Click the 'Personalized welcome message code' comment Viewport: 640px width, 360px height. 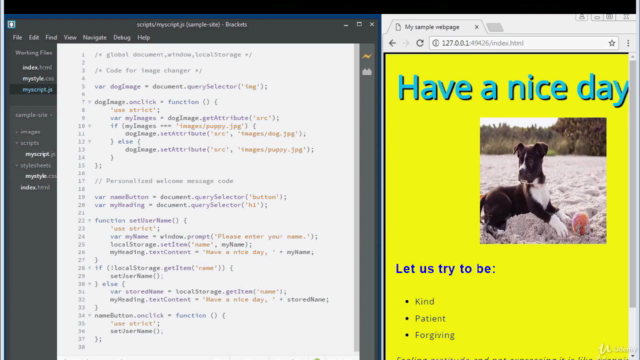click(164, 181)
